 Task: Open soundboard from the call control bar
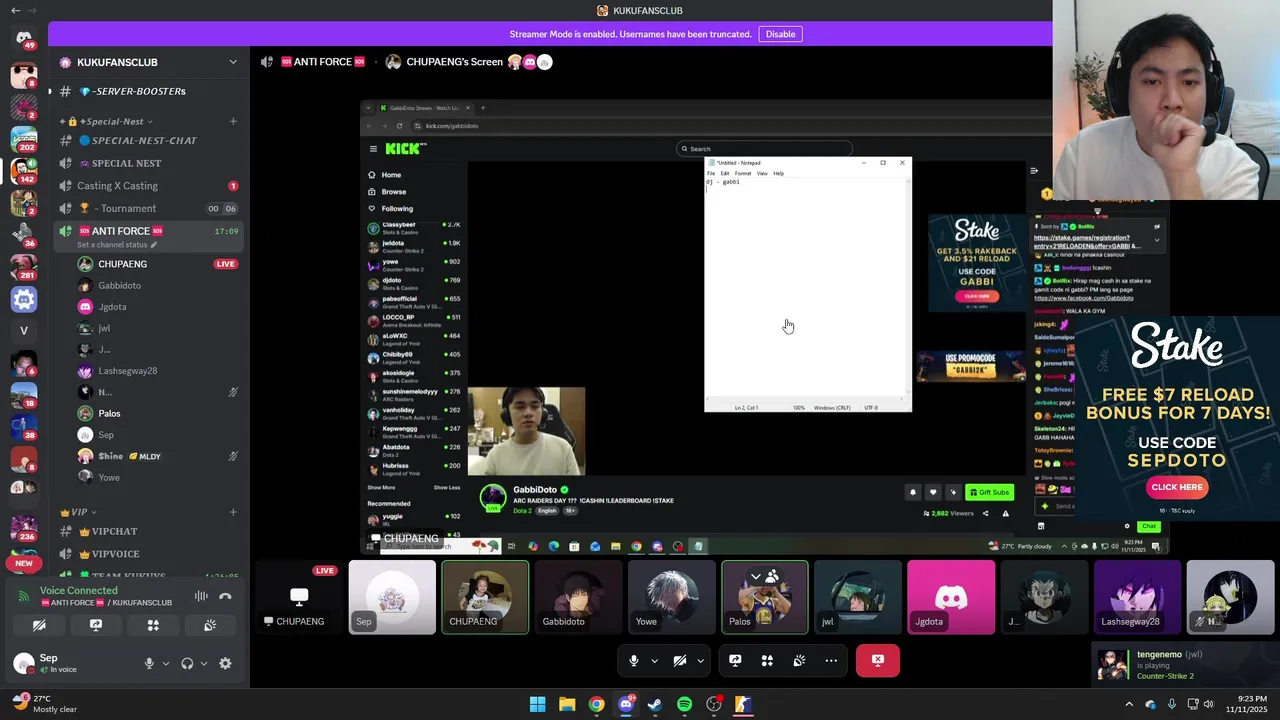799,660
